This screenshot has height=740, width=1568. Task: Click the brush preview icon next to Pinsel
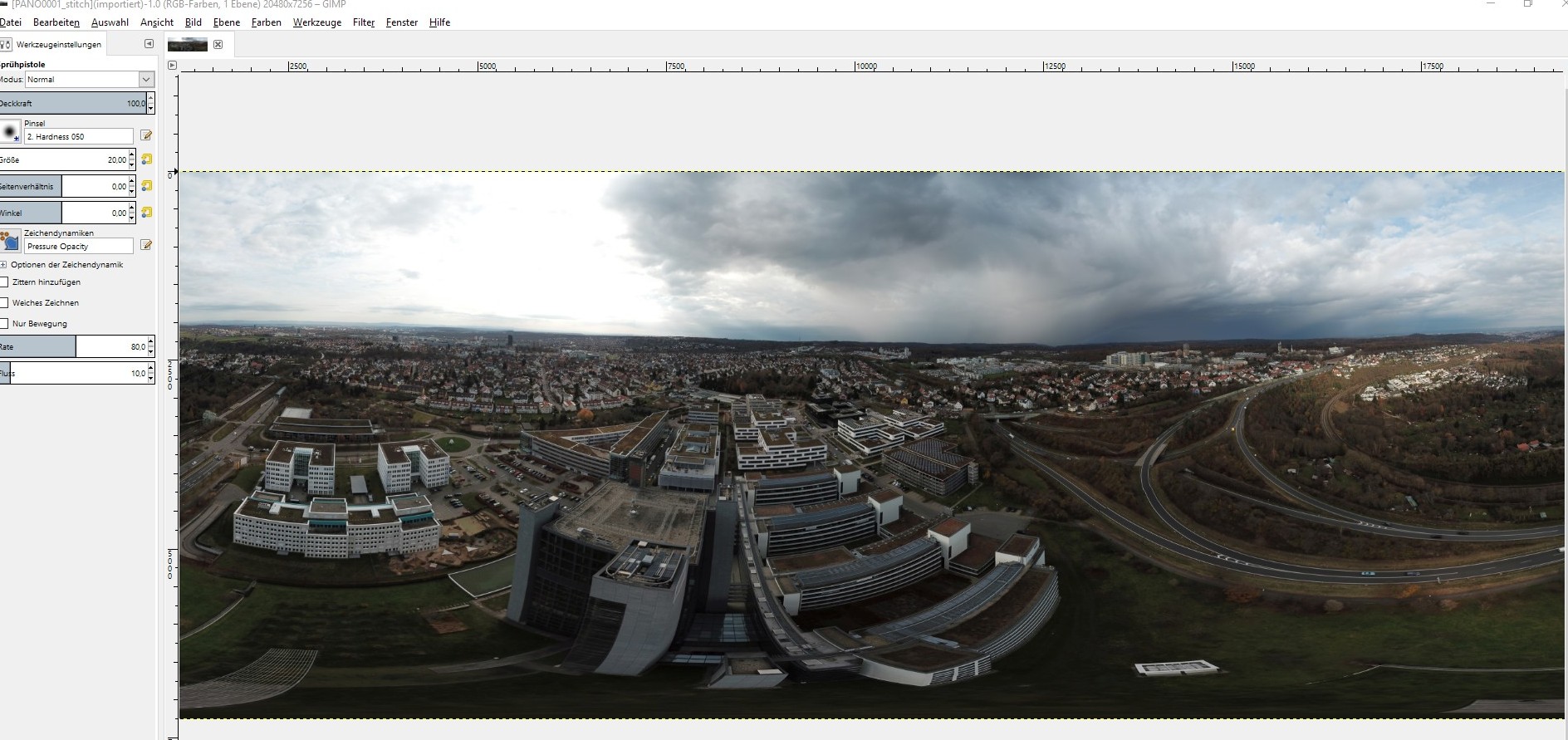click(x=10, y=132)
